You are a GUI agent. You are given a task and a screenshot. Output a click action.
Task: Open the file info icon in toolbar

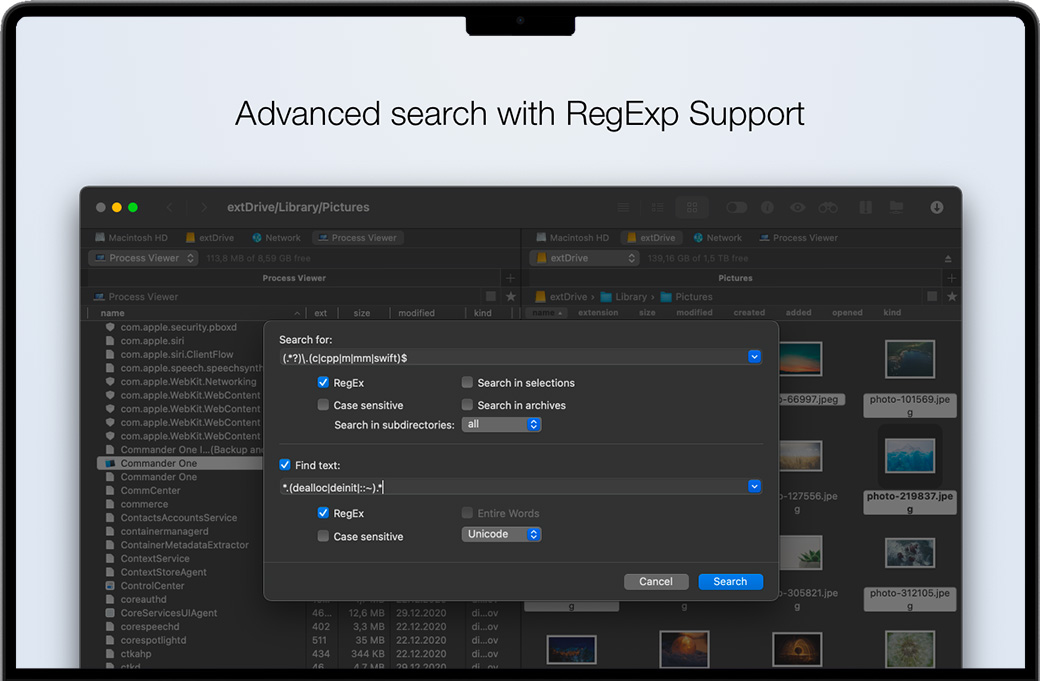[x=767, y=207]
